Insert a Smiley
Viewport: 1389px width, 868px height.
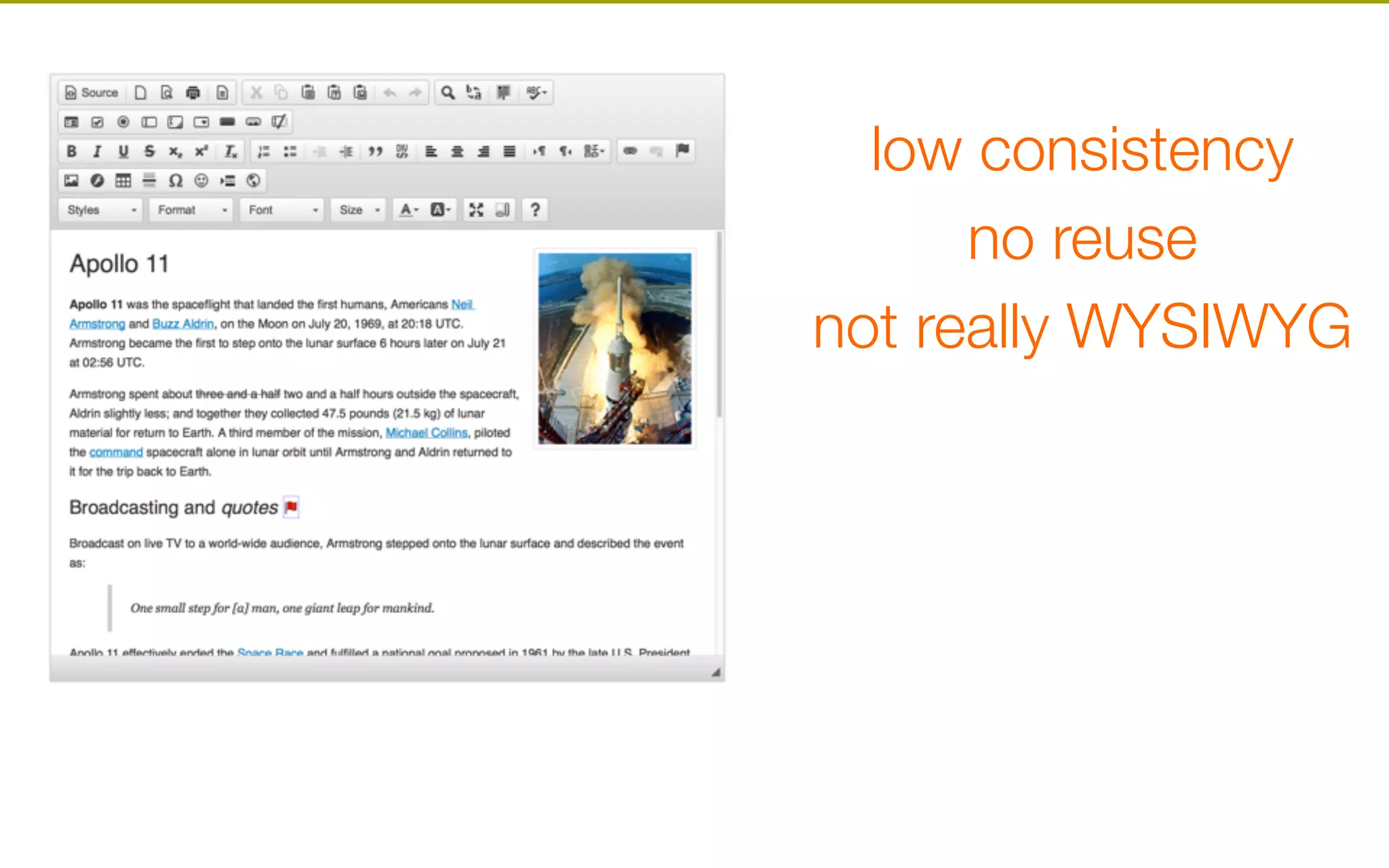coord(201,180)
